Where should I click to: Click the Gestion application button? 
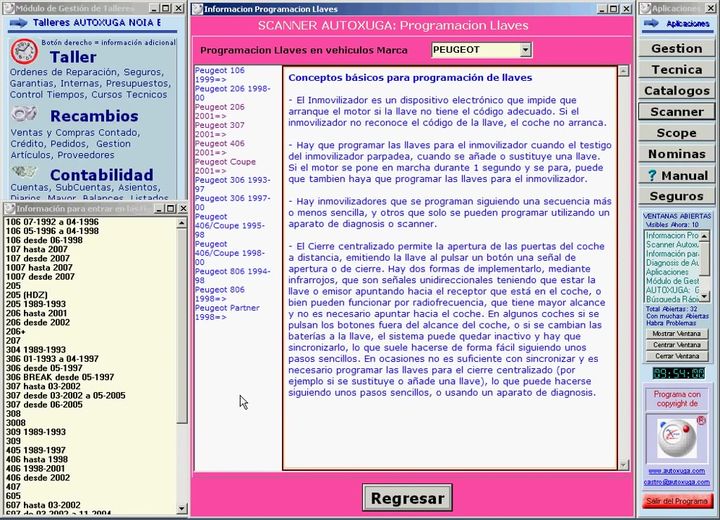[676, 48]
